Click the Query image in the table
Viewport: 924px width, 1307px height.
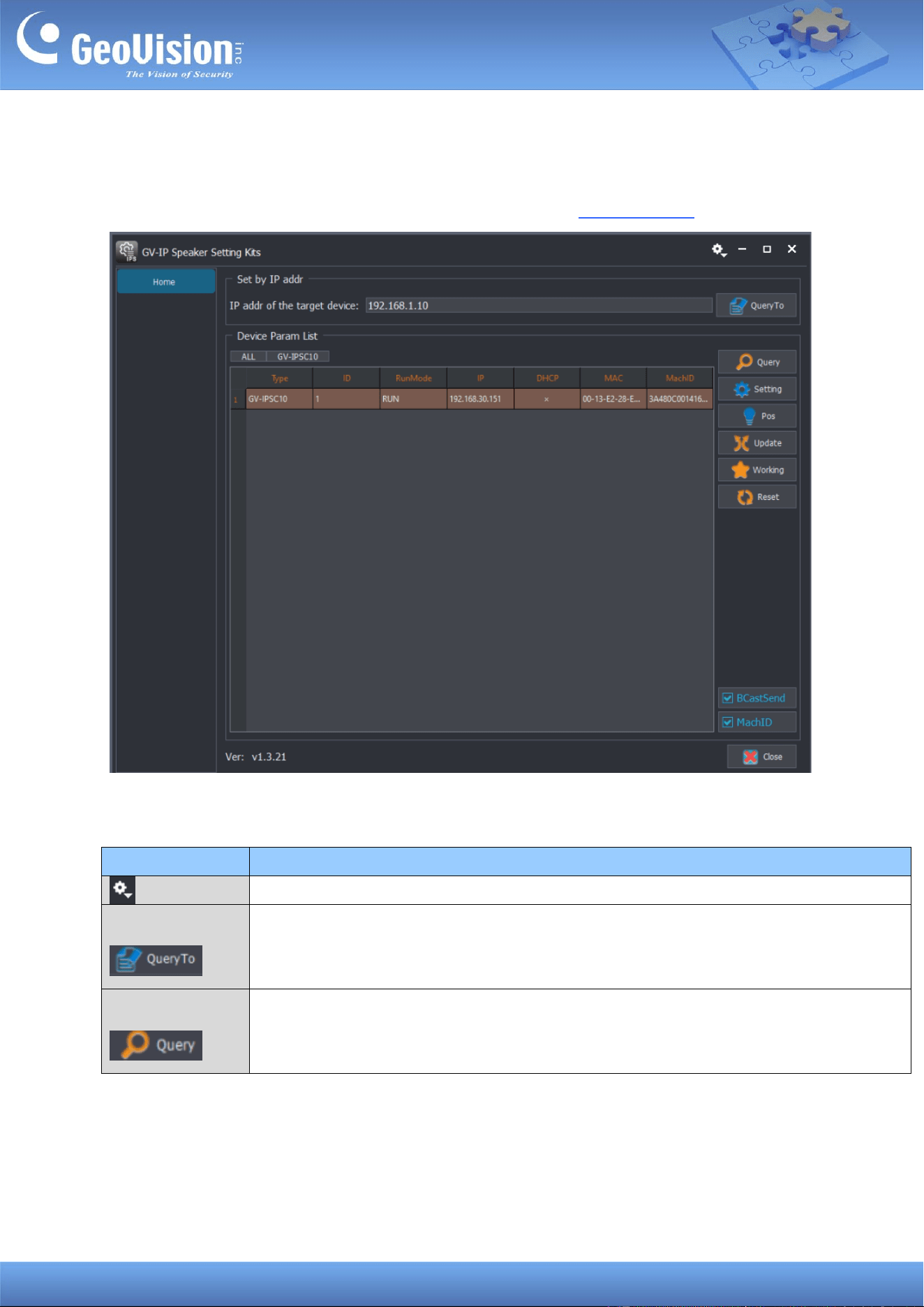[x=156, y=1045]
